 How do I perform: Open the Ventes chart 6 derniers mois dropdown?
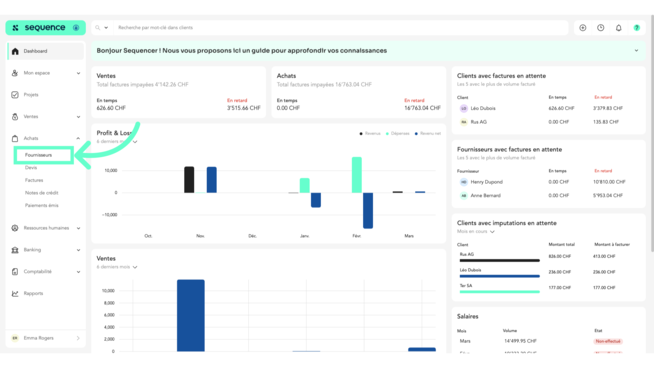coord(117,267)
